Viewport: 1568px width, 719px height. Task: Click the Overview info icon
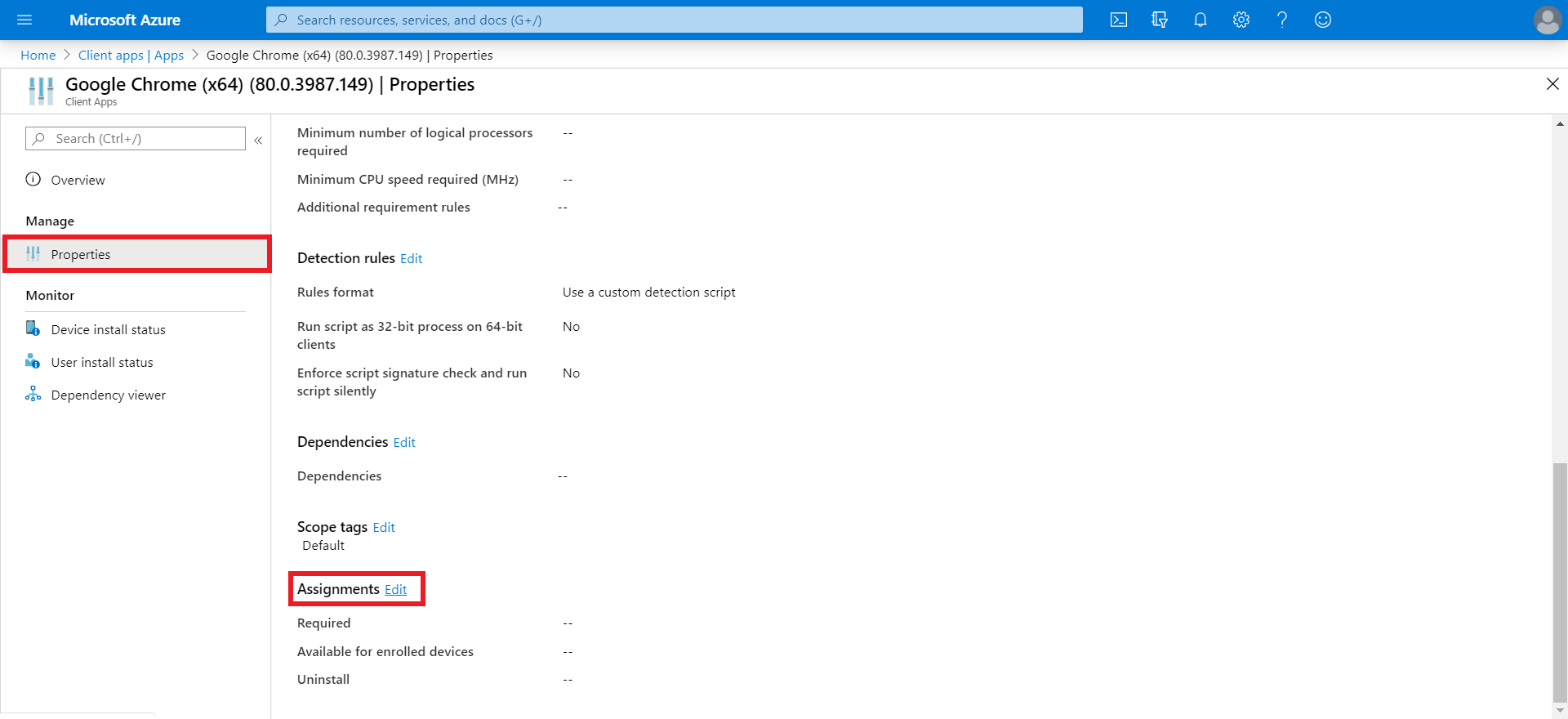click(33, 179)
